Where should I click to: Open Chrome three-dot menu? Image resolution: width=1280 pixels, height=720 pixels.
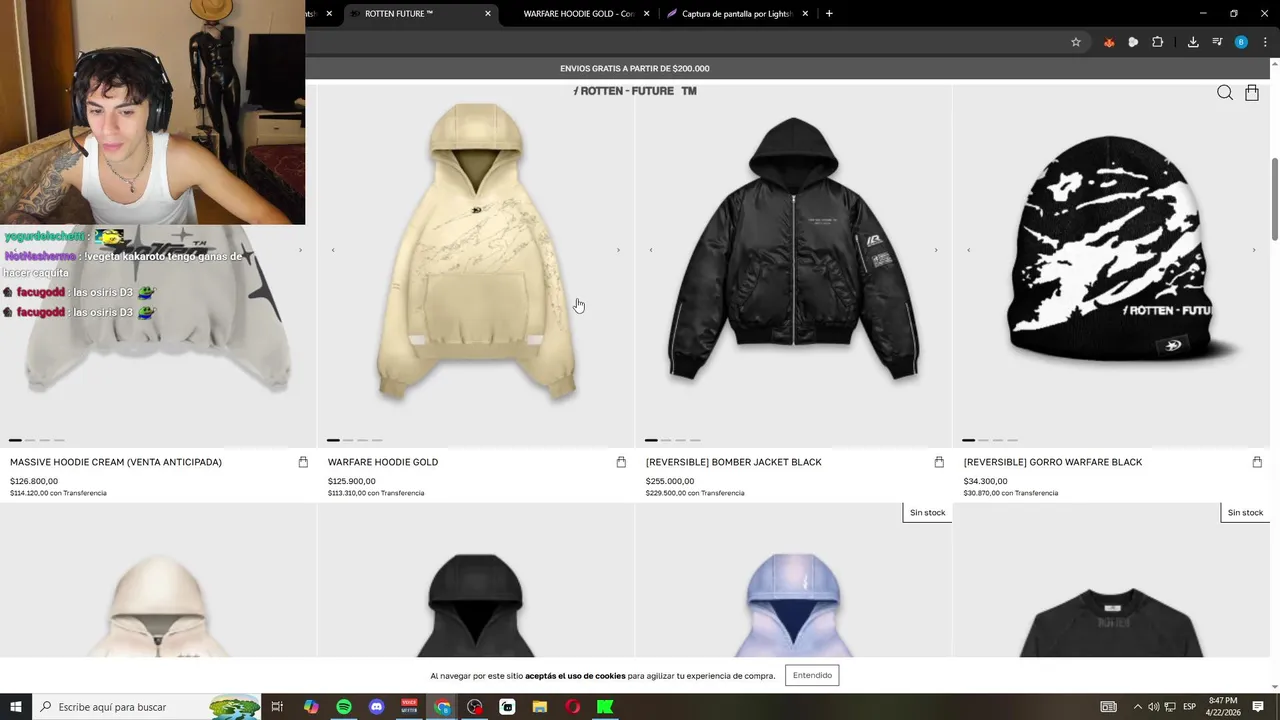coord(1265,42)
